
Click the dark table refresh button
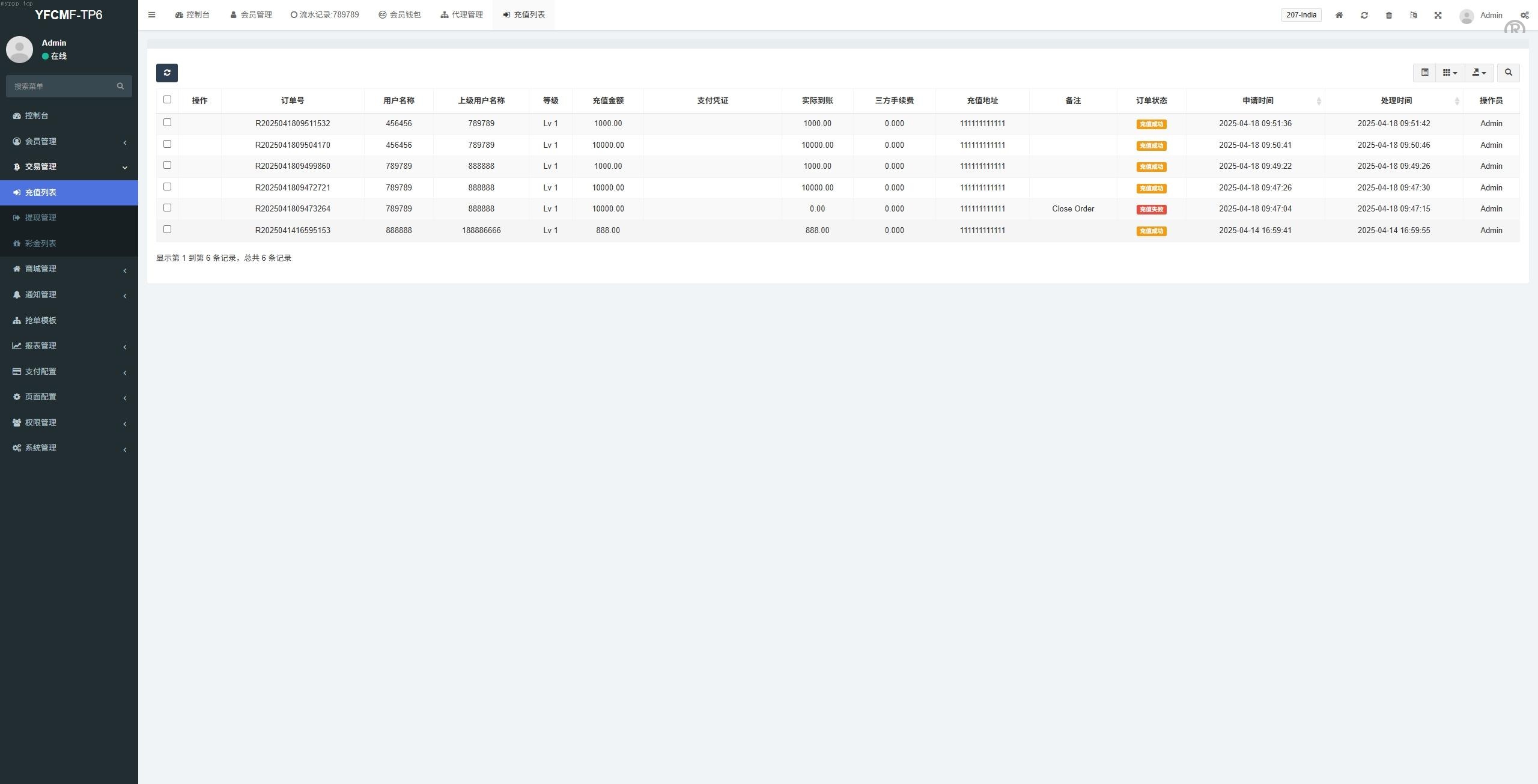167,73
